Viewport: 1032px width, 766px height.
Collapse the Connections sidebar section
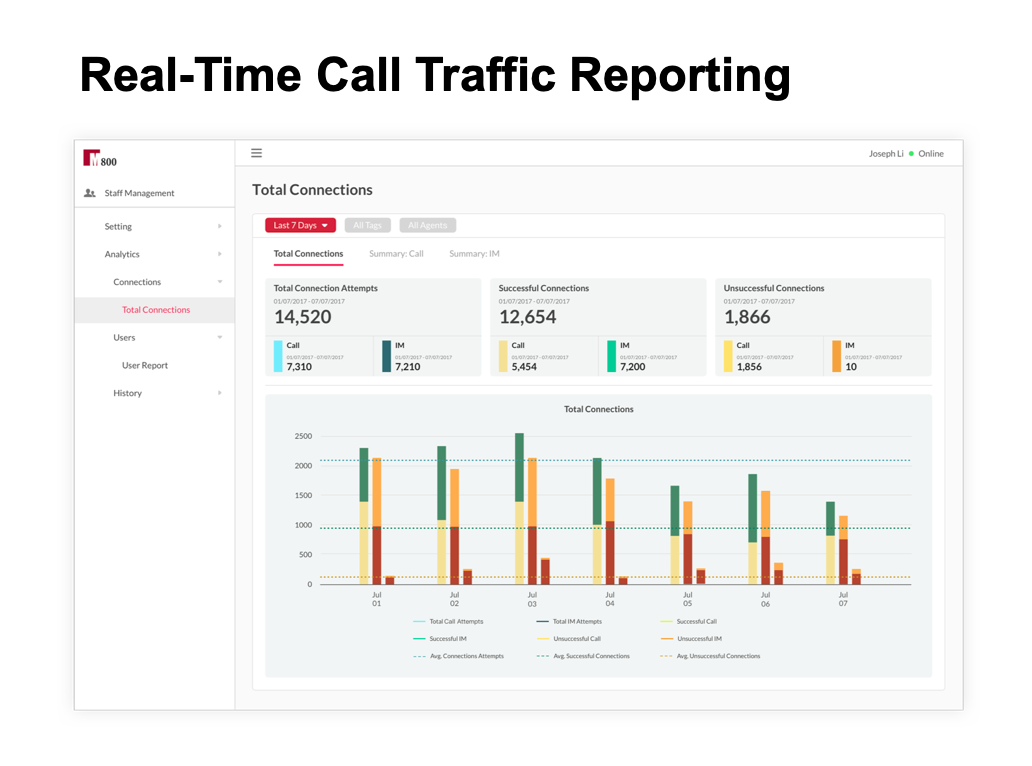click(x=137, y=281)
